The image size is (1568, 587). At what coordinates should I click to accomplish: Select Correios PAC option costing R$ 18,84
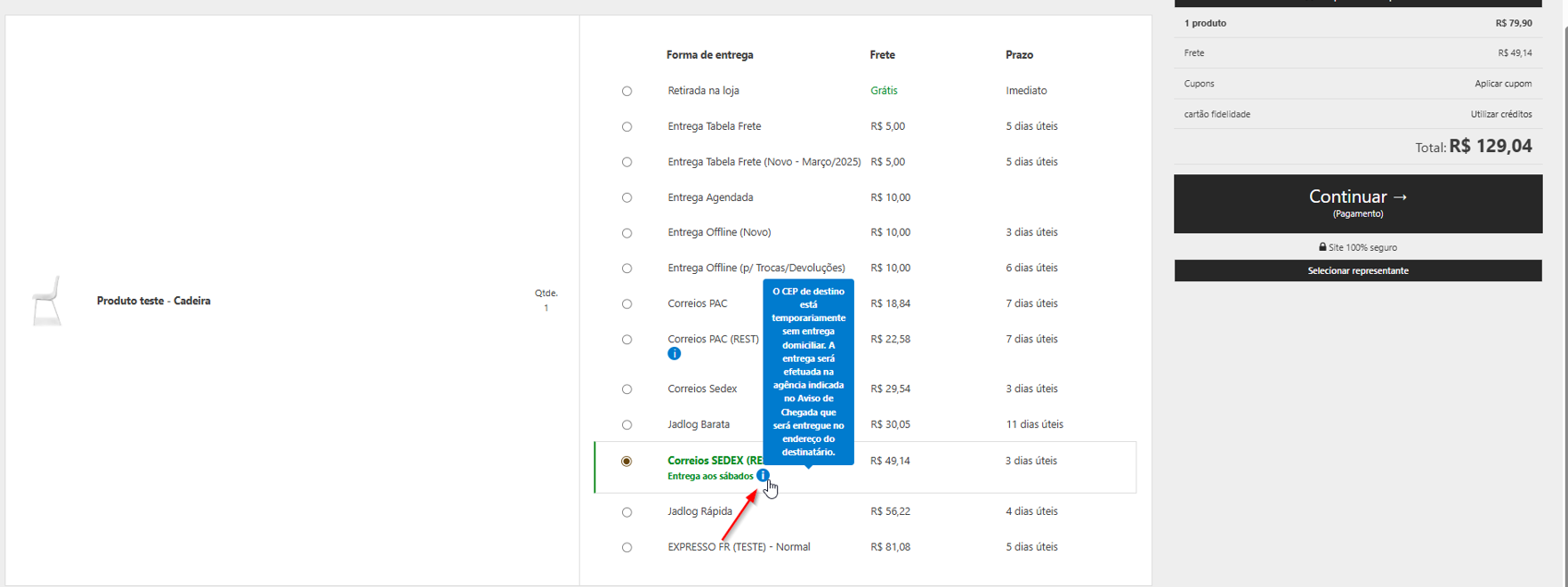point(627,304)
